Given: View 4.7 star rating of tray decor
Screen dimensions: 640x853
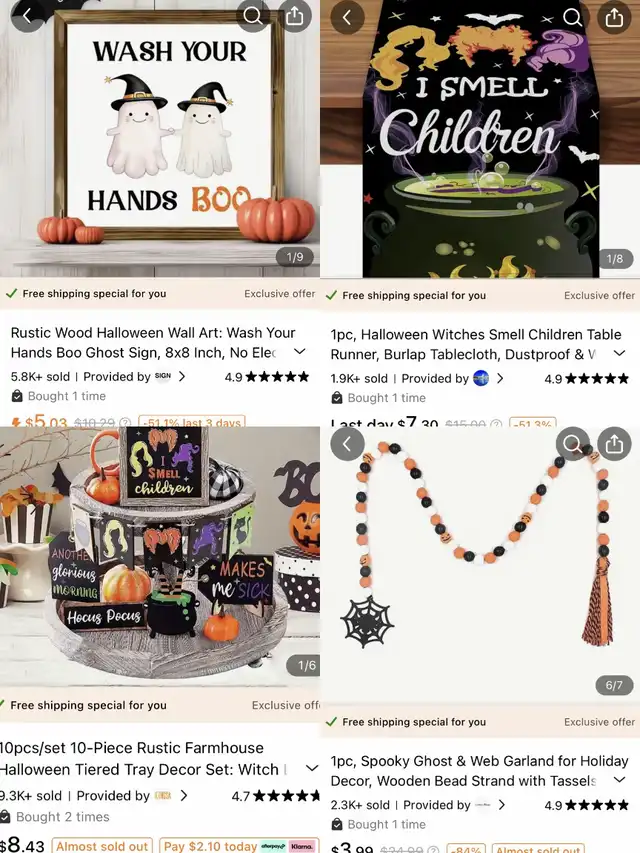Looking at the screenshot, I should pyautogui.click(x=276, y=796).
